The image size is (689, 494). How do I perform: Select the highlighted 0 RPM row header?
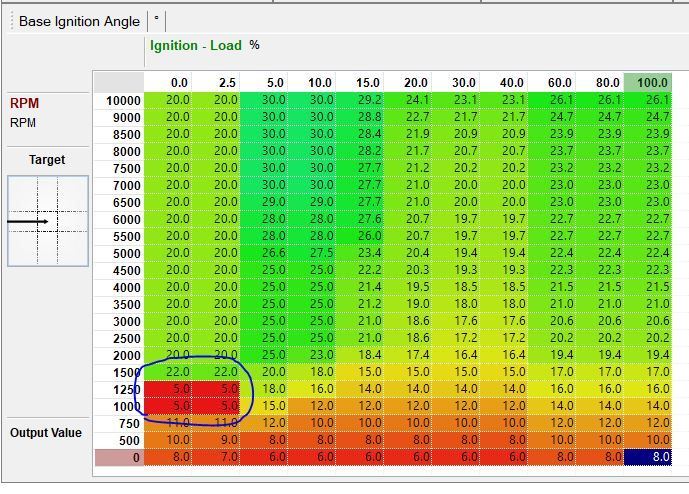[x=118, y=457]
